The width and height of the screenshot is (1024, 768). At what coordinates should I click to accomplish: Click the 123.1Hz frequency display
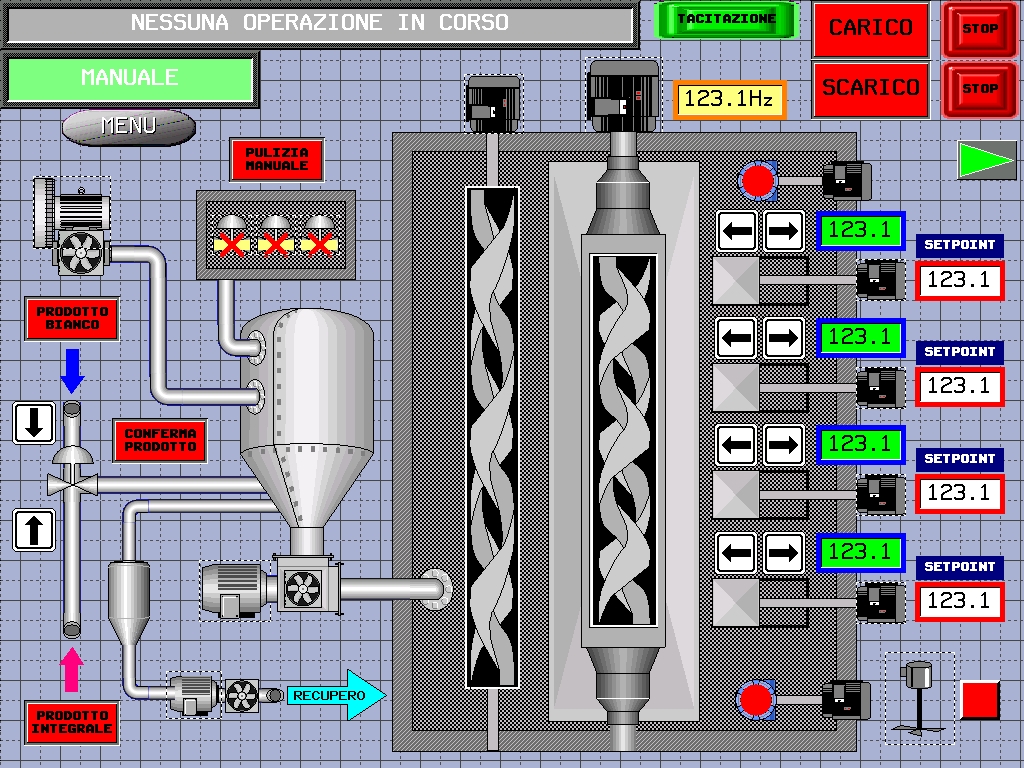pyautogui.click(x=729, y=99)
